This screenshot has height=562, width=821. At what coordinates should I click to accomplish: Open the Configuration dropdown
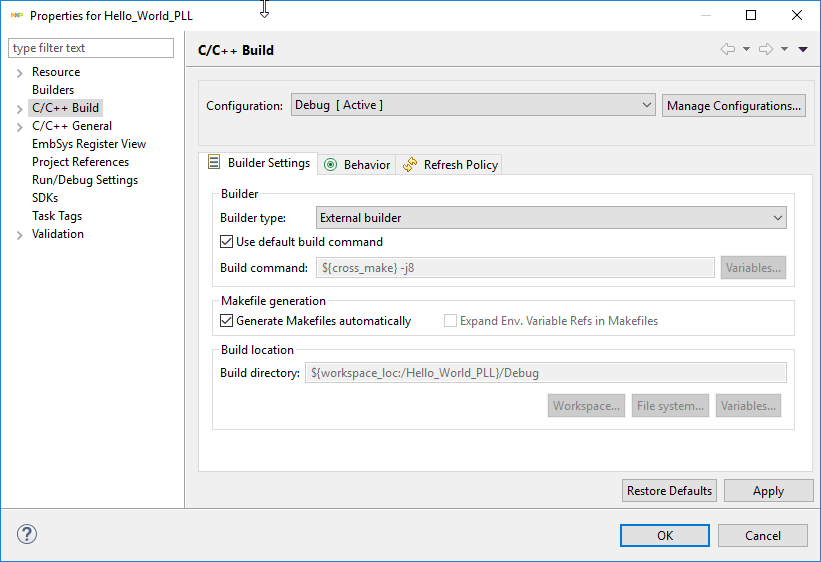pyautogui.click(x=473, y=105)
